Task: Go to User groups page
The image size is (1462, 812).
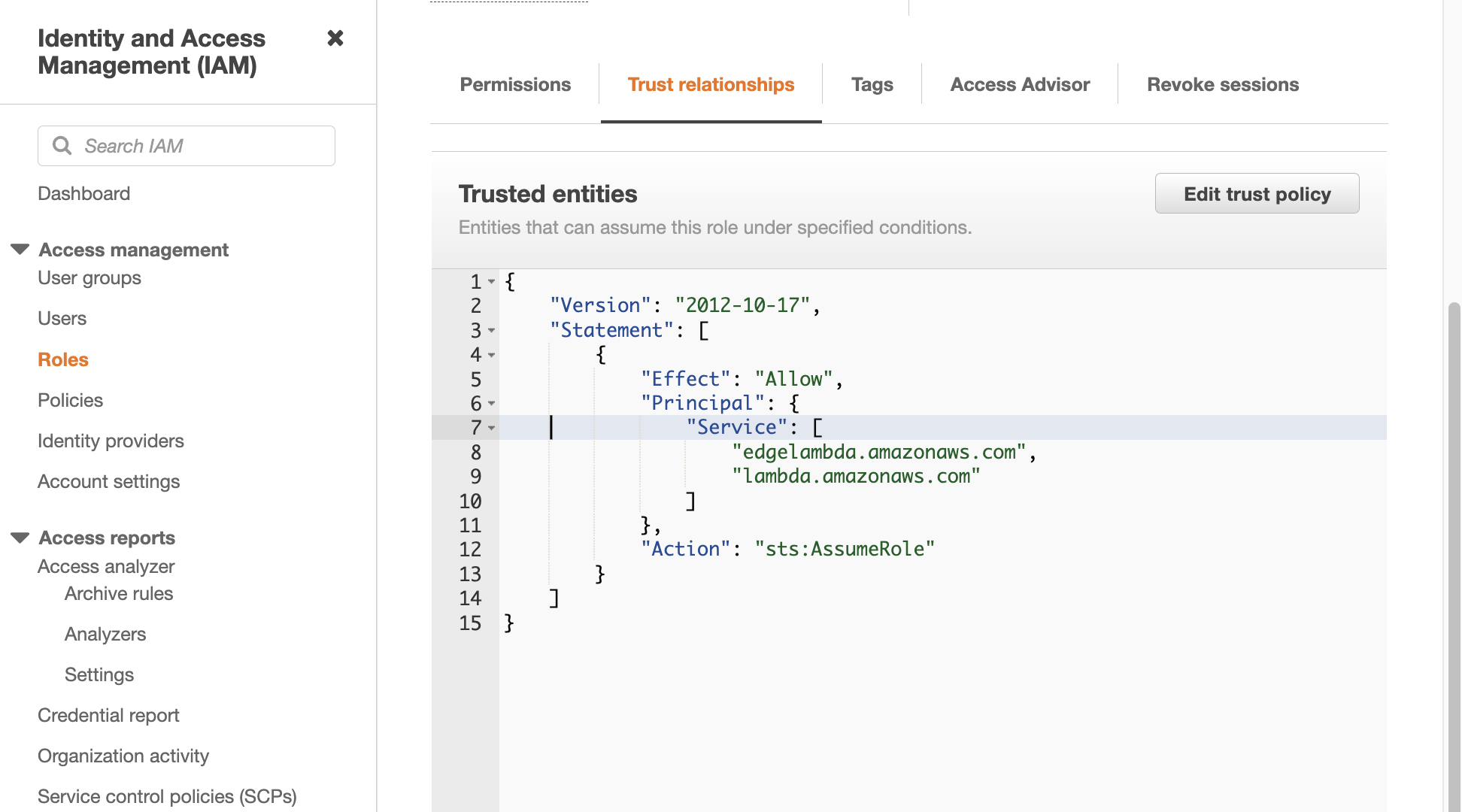Action: (89, 277)
